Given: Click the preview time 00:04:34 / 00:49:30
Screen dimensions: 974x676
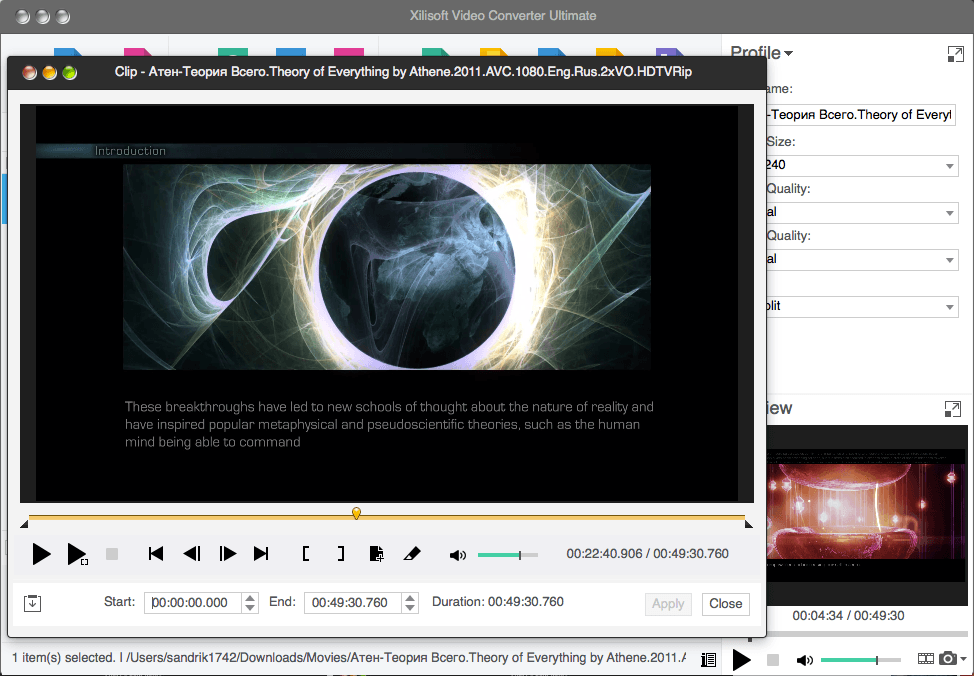Looking at the screenshot, I should 848,616.
